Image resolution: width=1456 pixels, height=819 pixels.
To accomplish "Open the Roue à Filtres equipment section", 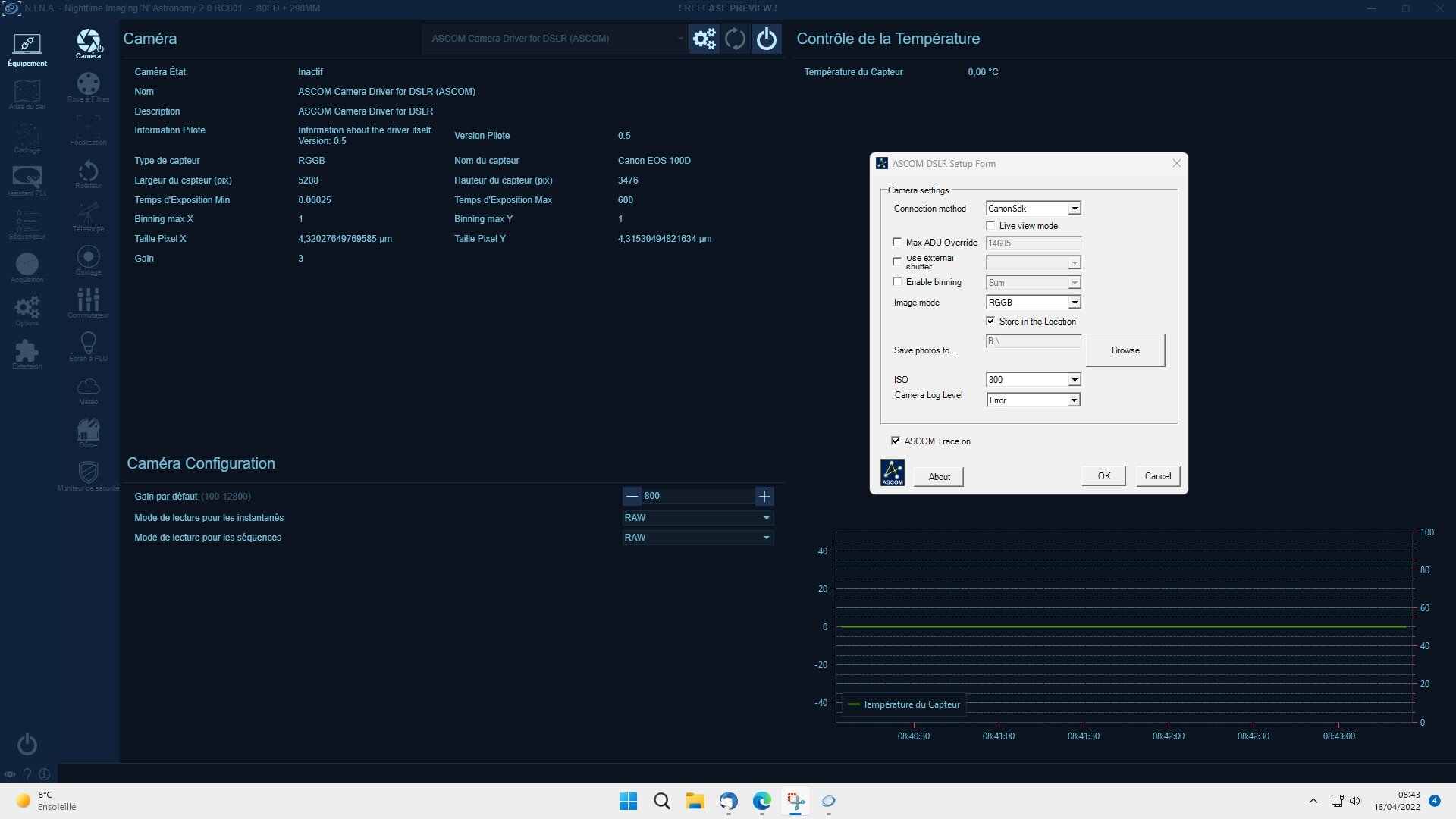I will [x=88, y=87].
